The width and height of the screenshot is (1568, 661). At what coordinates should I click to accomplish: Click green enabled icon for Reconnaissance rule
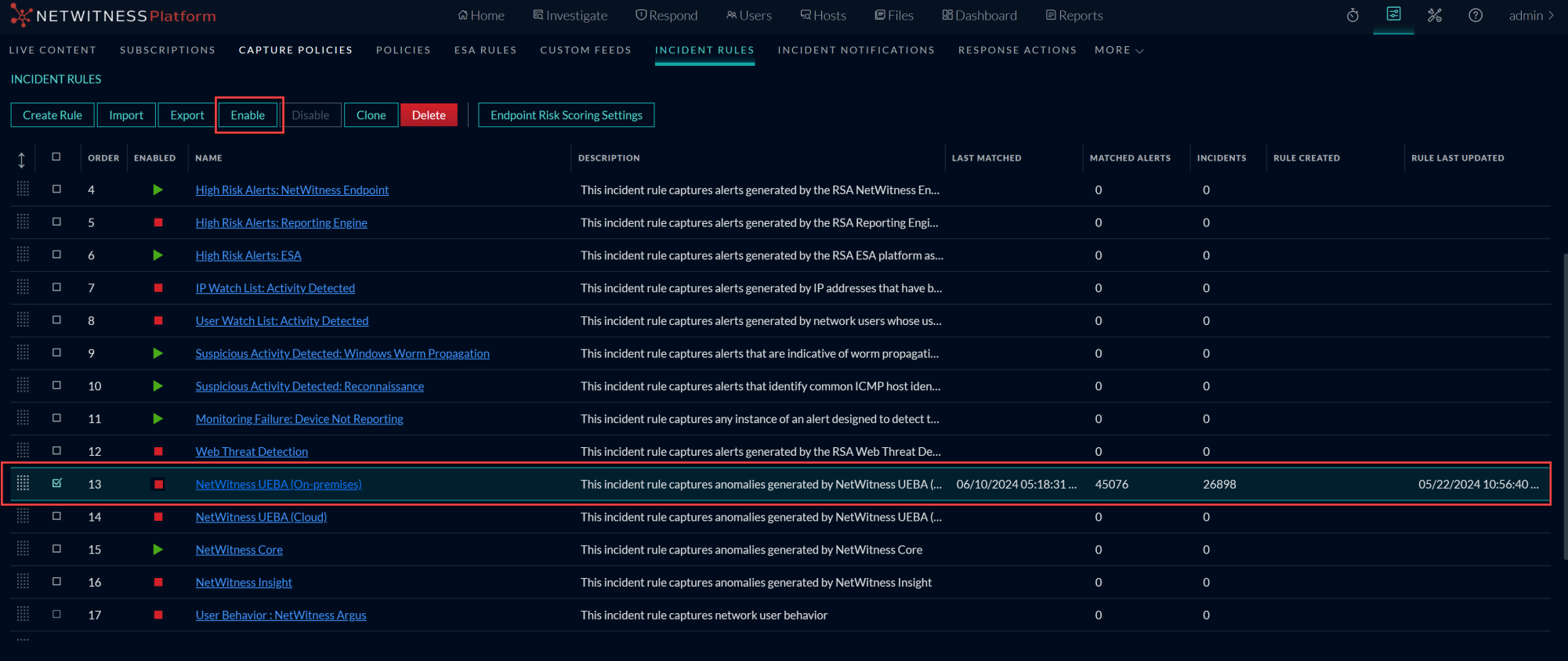158,386
